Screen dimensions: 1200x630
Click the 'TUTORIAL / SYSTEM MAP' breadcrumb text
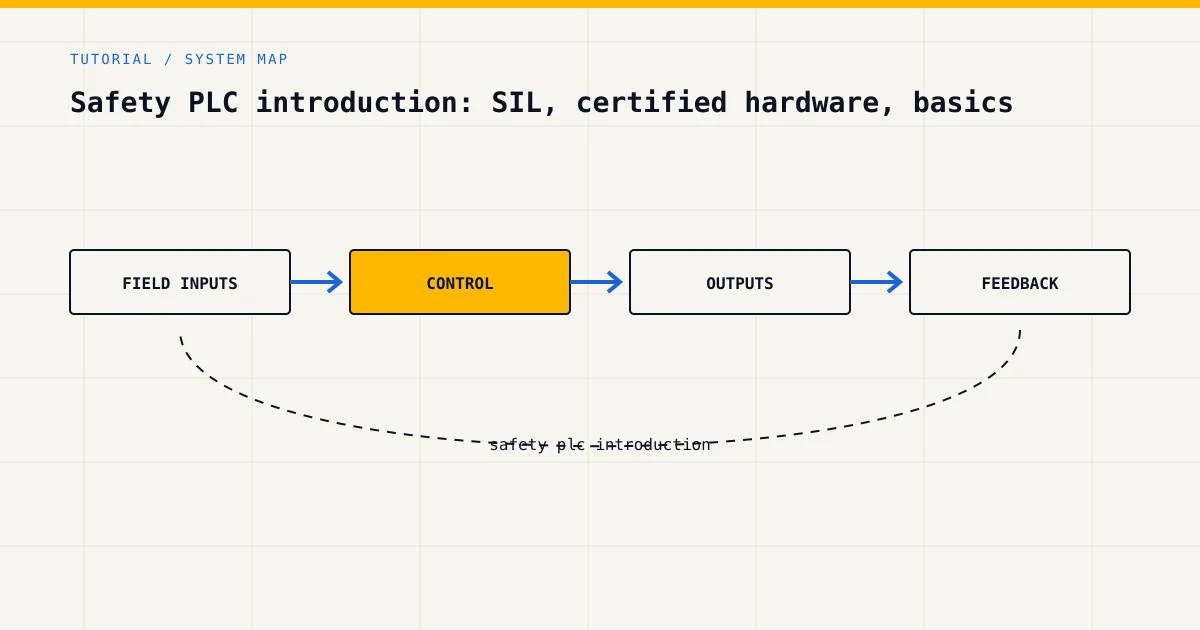point(179,59)
